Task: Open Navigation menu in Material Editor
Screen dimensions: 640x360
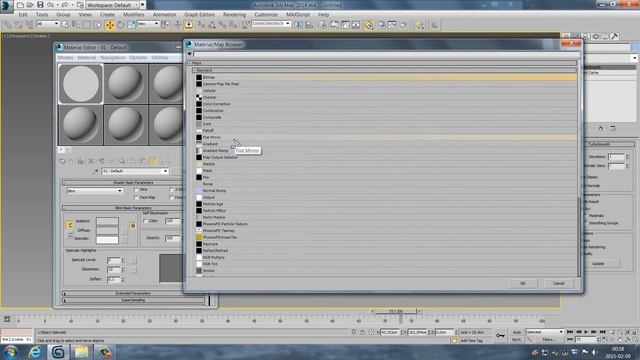Action: point(113,58)
